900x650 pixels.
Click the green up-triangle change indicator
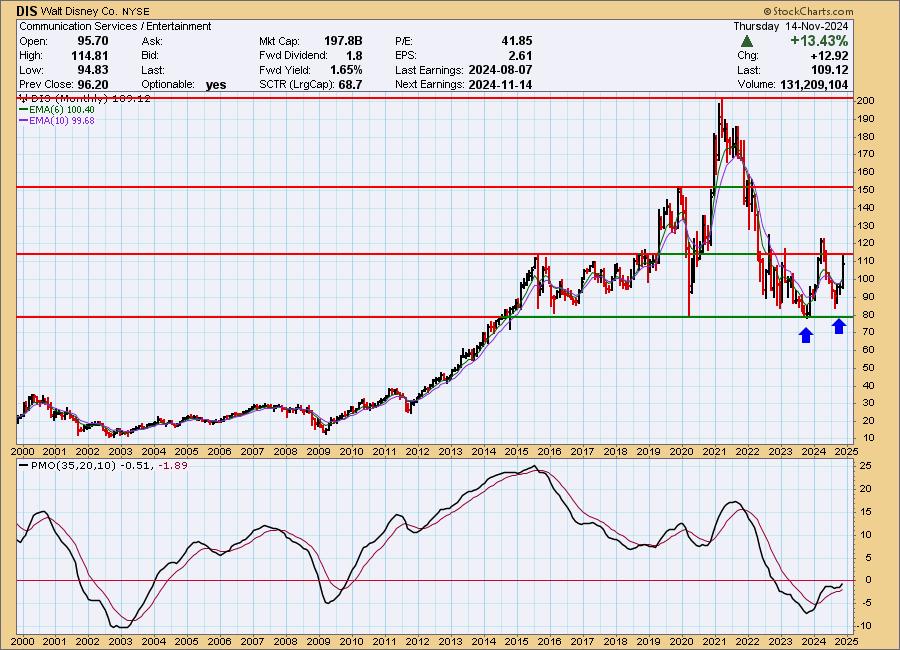click(747, 41)
